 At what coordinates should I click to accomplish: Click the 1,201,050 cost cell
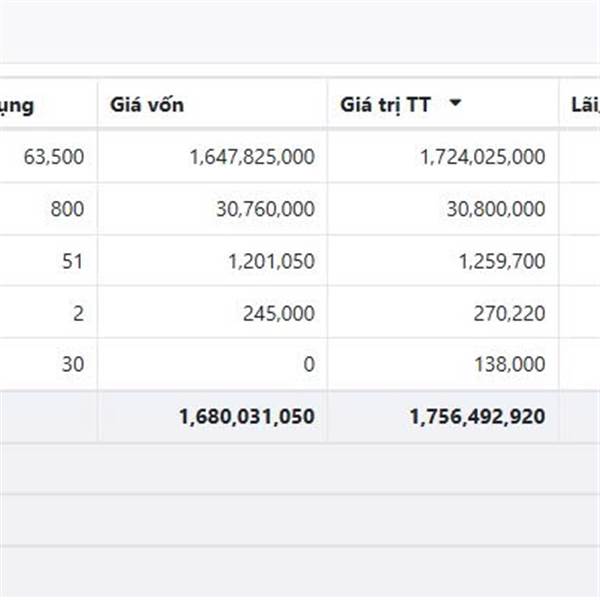click(212, 261)
